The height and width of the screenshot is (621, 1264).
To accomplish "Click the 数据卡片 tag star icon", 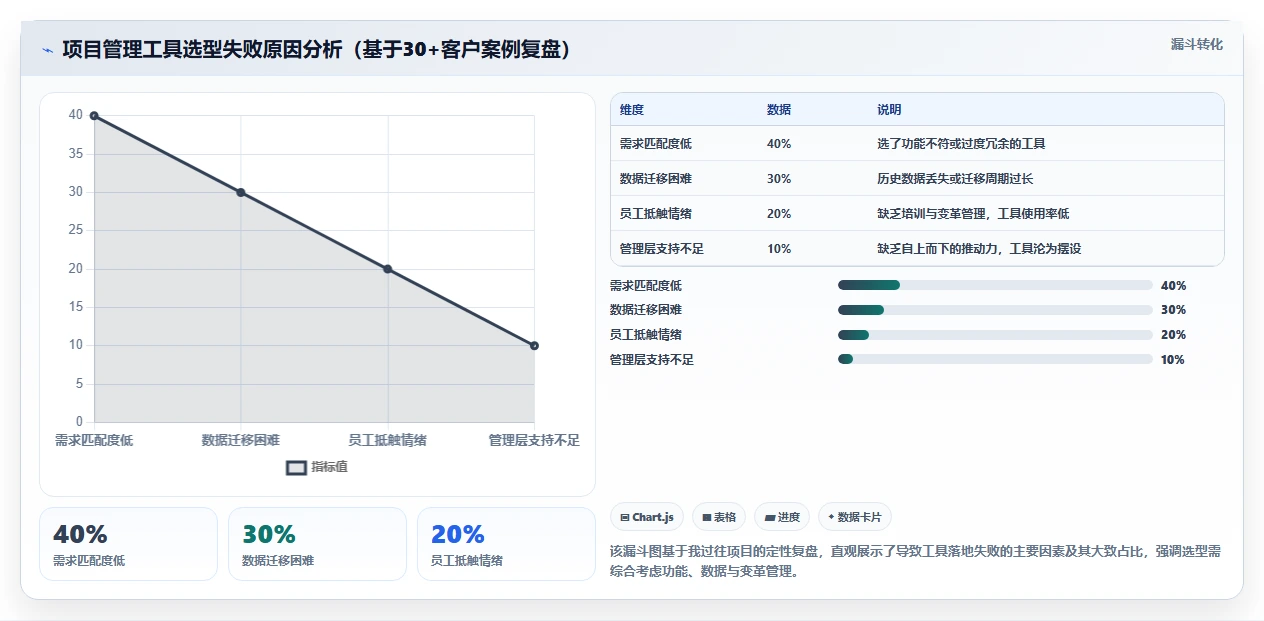I will tap(831, 517).
